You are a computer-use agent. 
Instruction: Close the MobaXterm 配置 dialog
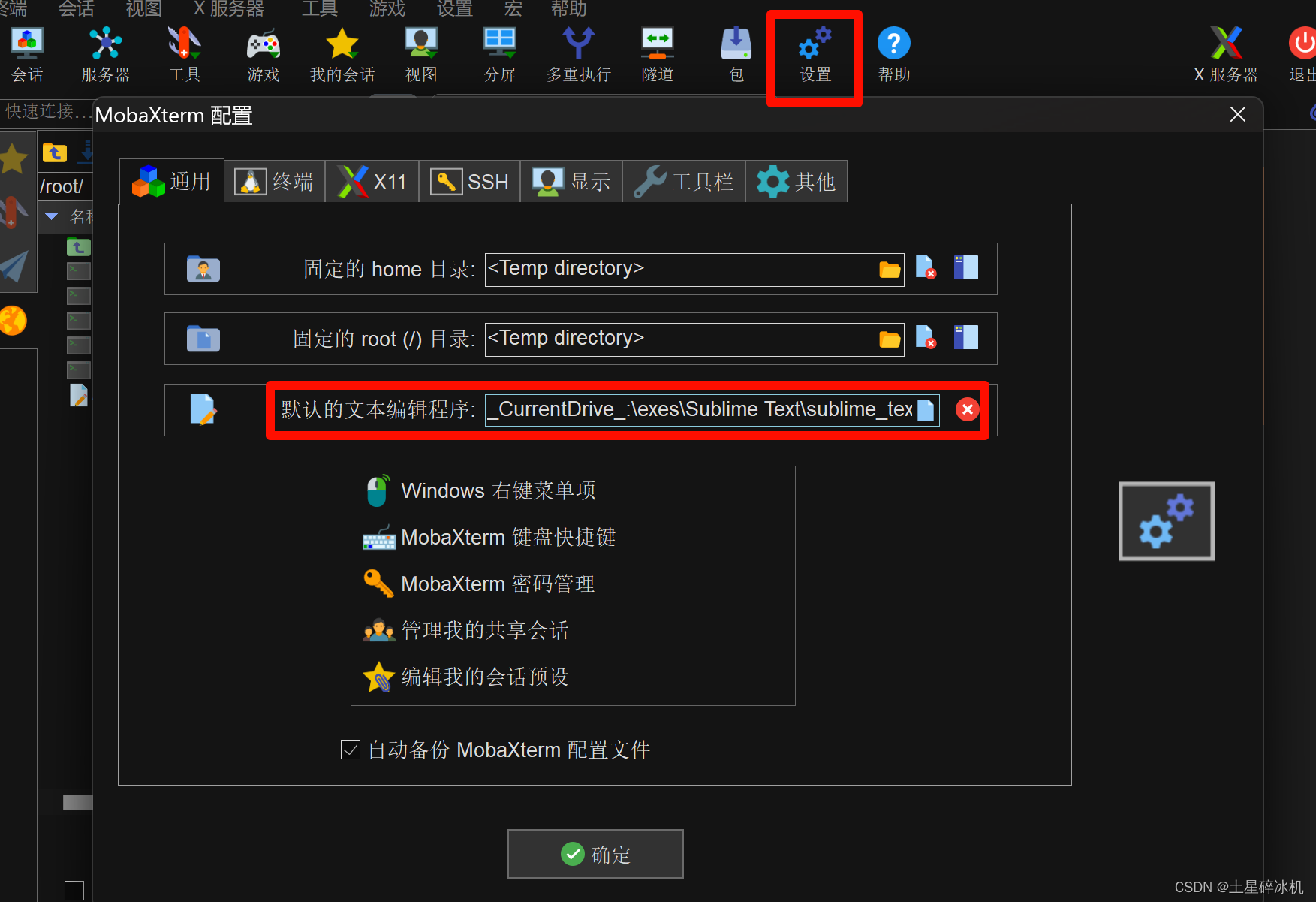point(1238,114)
